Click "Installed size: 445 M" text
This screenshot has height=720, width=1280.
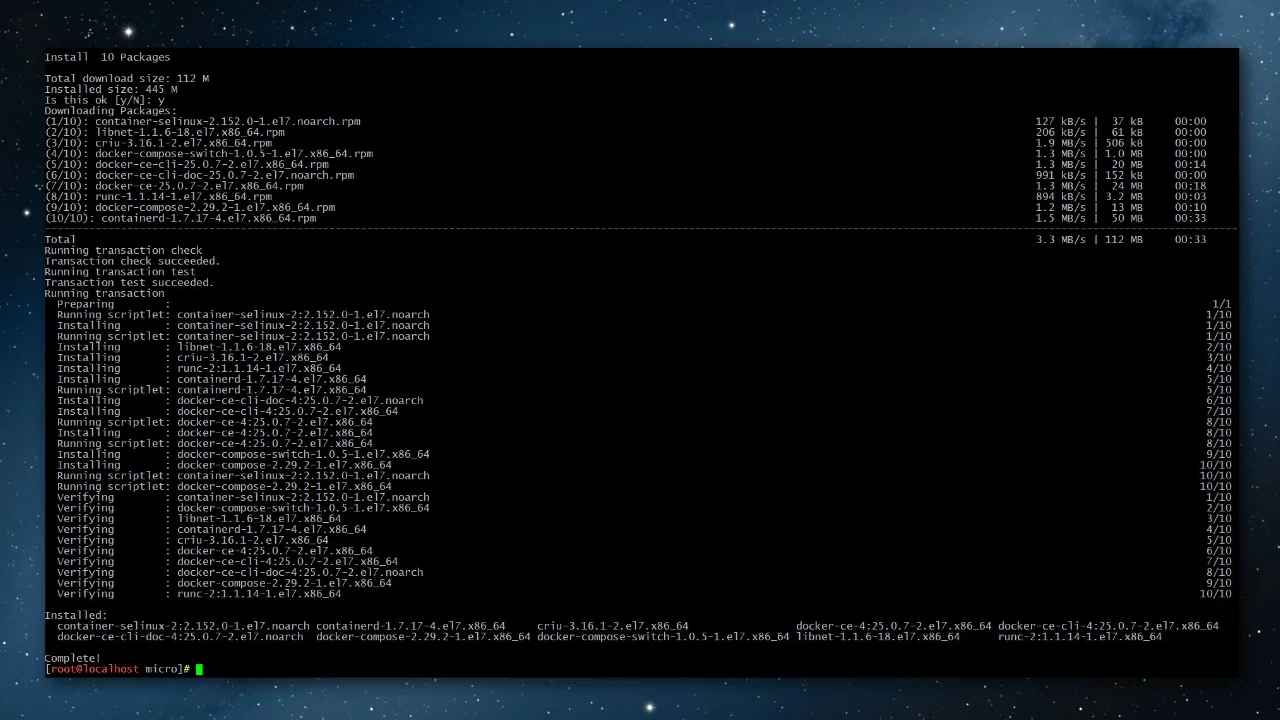pyautogui.click(x=110, y=89)
